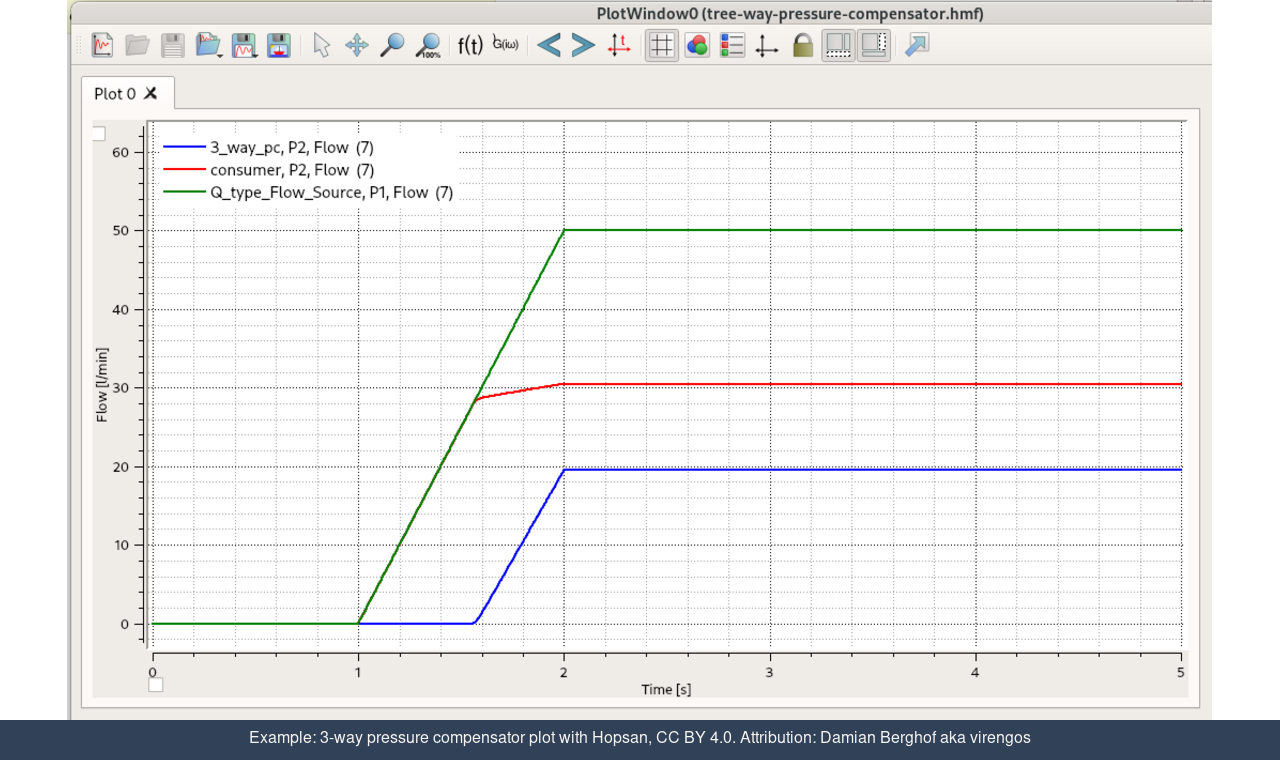Select the arrow pointer tool

point(321,45)
